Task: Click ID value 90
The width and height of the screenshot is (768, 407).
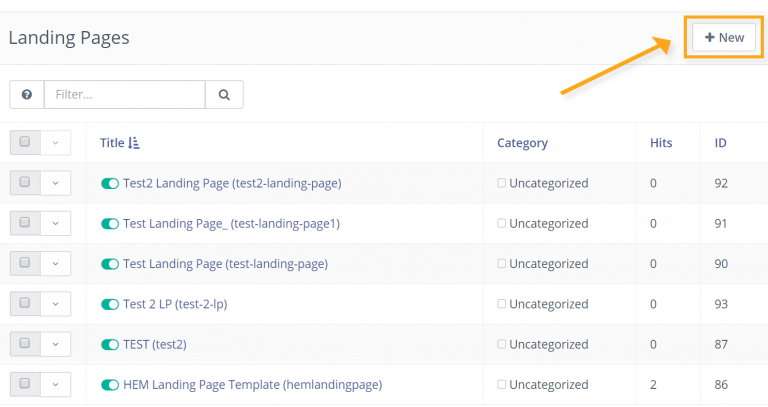Action: point(721,263)
